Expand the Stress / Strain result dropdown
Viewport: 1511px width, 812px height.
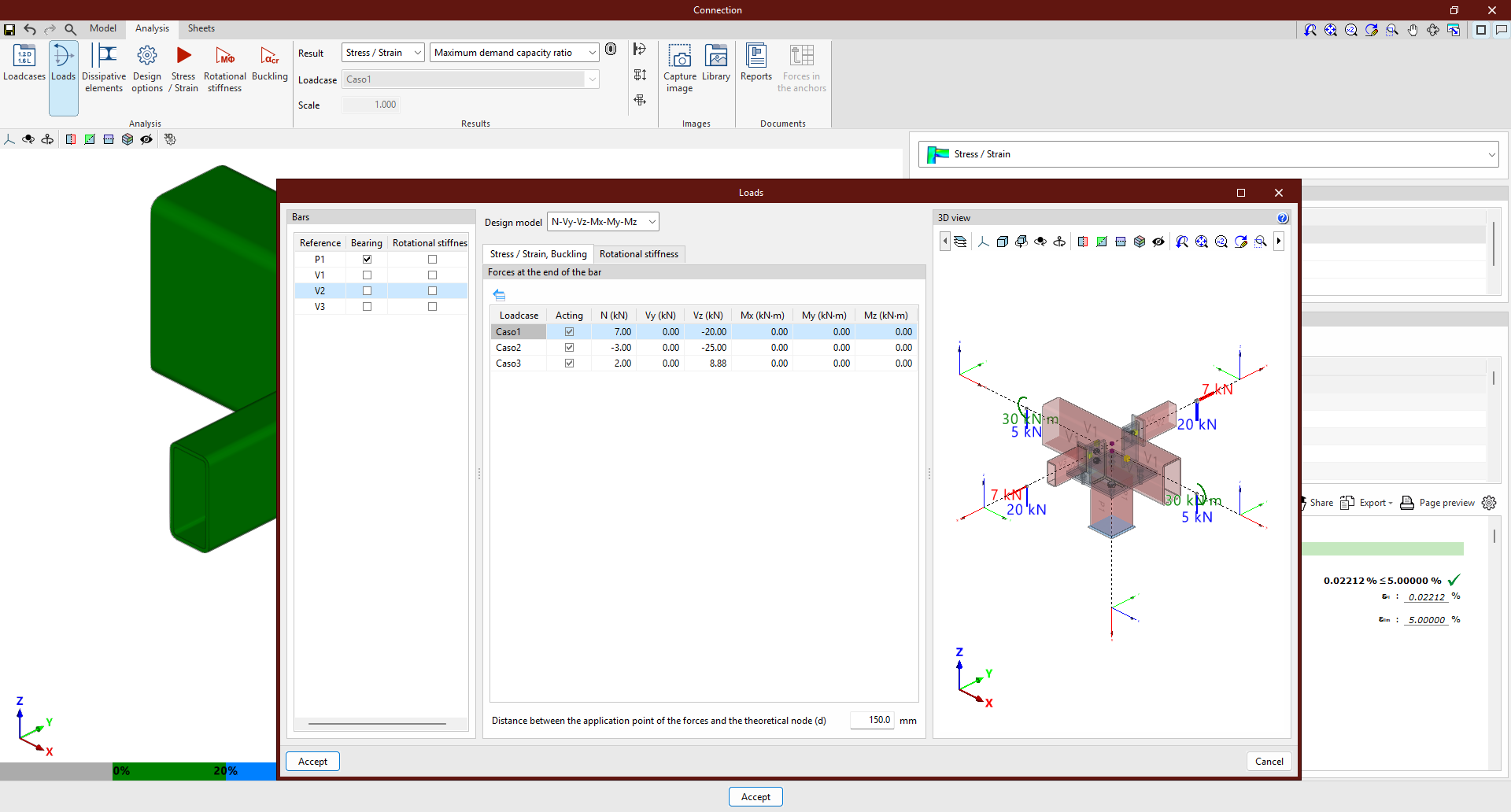click(x=383, y=53)
